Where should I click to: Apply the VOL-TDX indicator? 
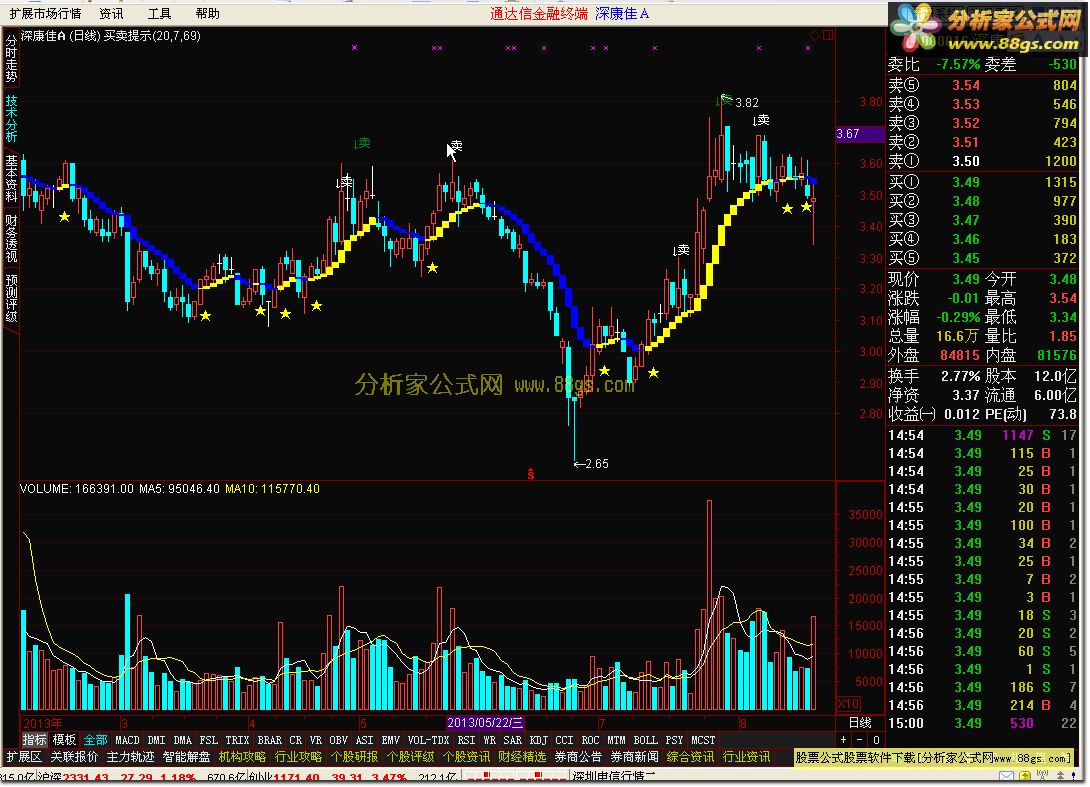428,740
